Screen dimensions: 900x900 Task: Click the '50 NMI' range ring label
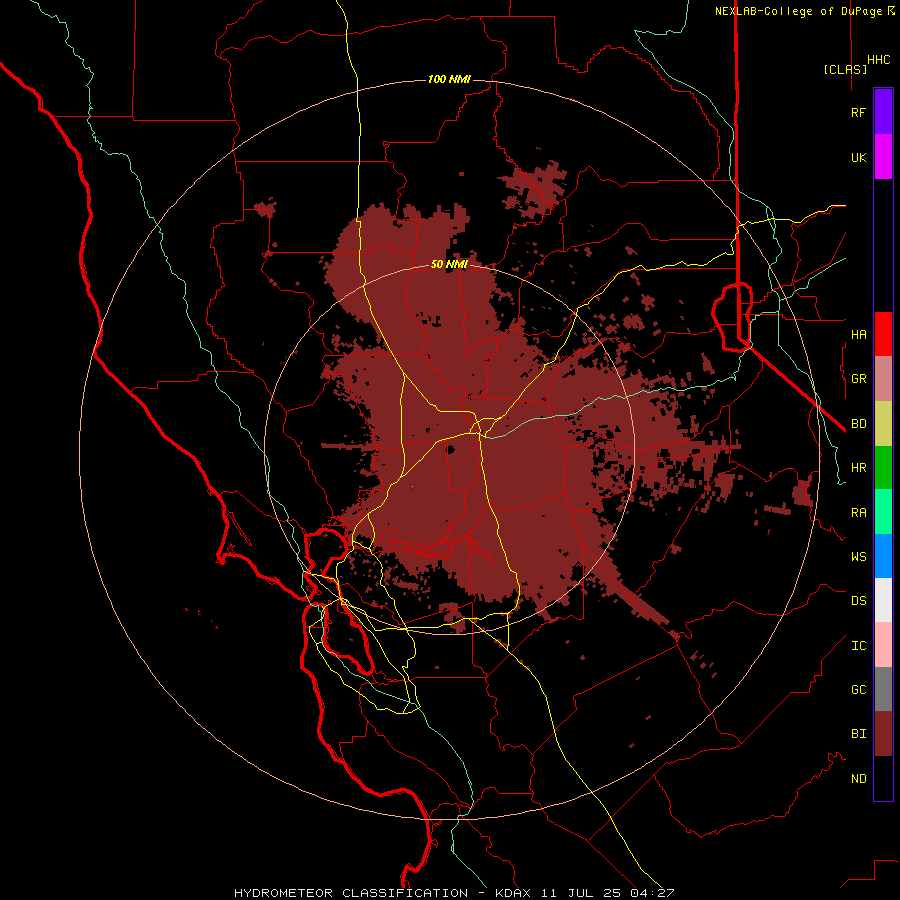coord(449,265)
